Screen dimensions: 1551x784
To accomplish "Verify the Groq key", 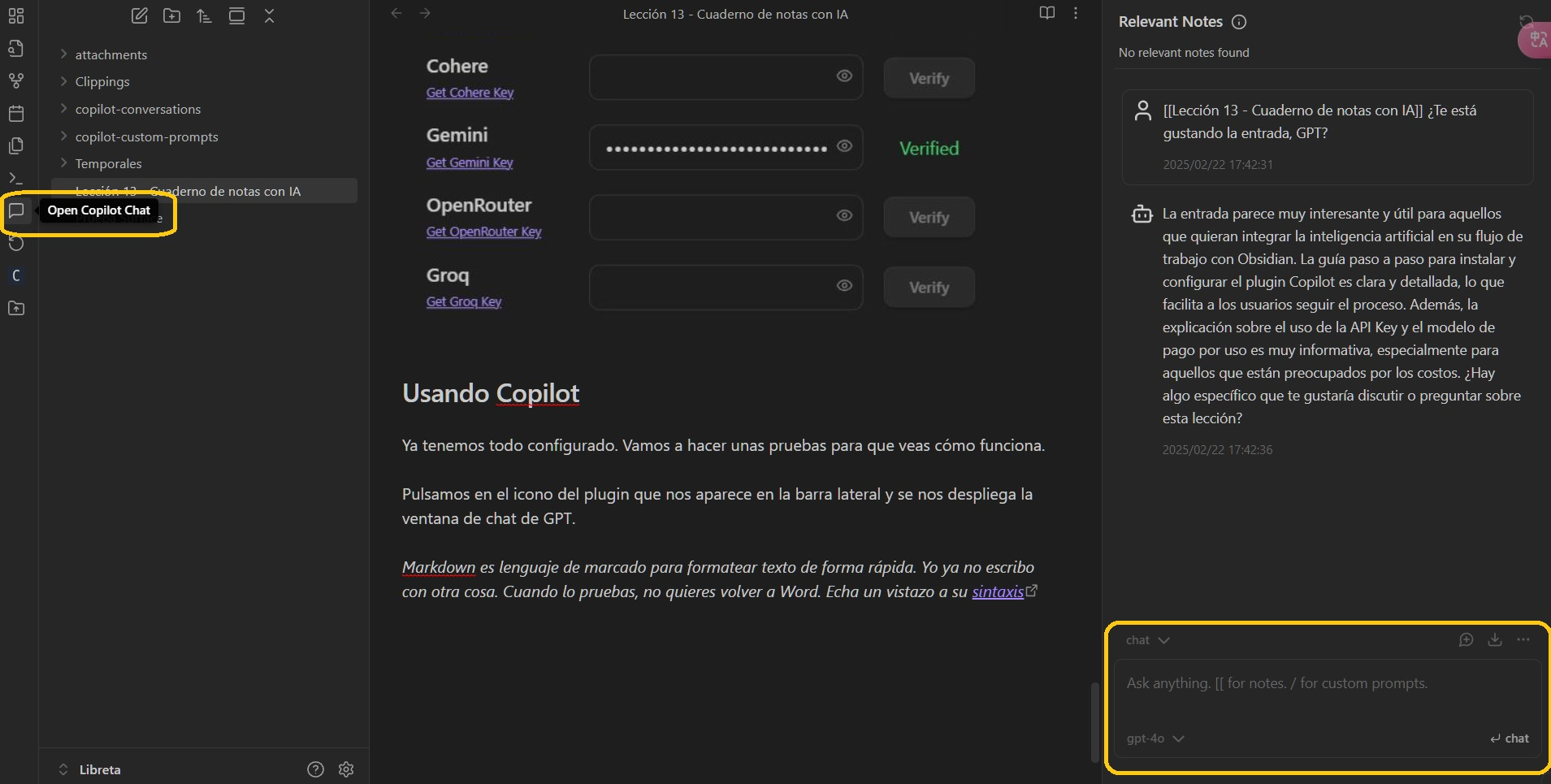I will [929, 287].
